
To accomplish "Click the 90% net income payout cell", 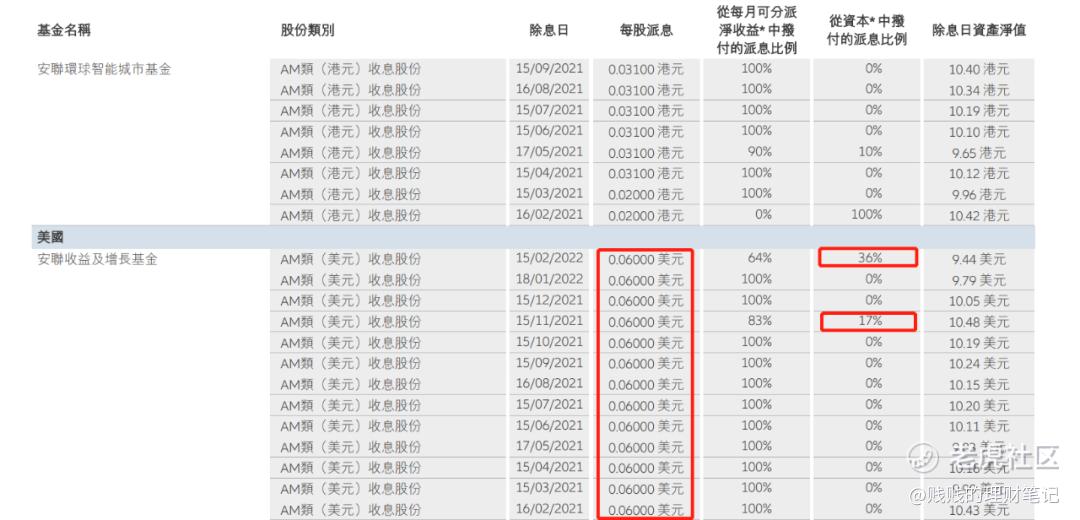I will coord(759,152).
